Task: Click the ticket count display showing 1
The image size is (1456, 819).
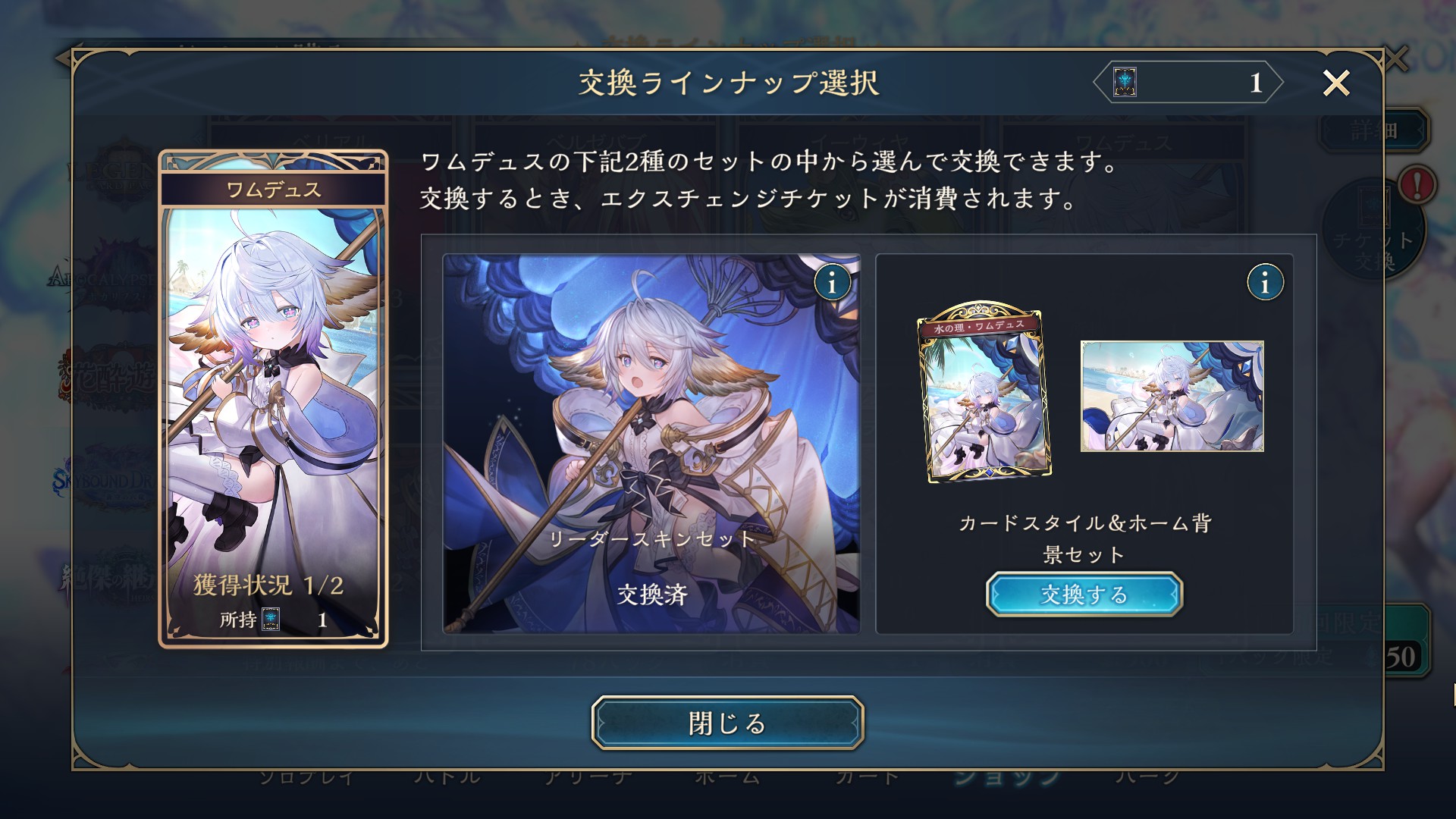Action: 1188,82
